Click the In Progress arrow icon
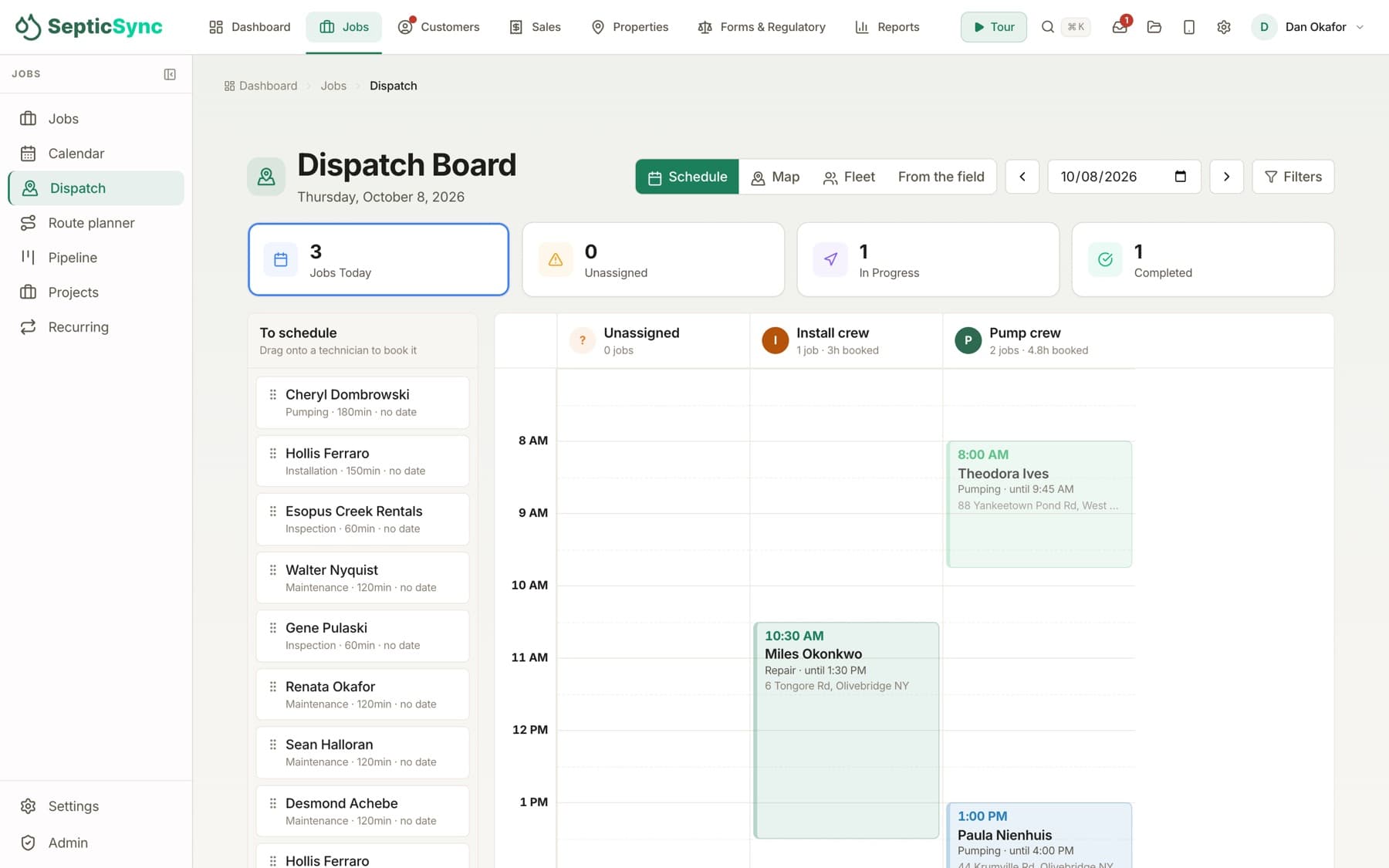Viewport: 1389px width, 868px height. 830,259
